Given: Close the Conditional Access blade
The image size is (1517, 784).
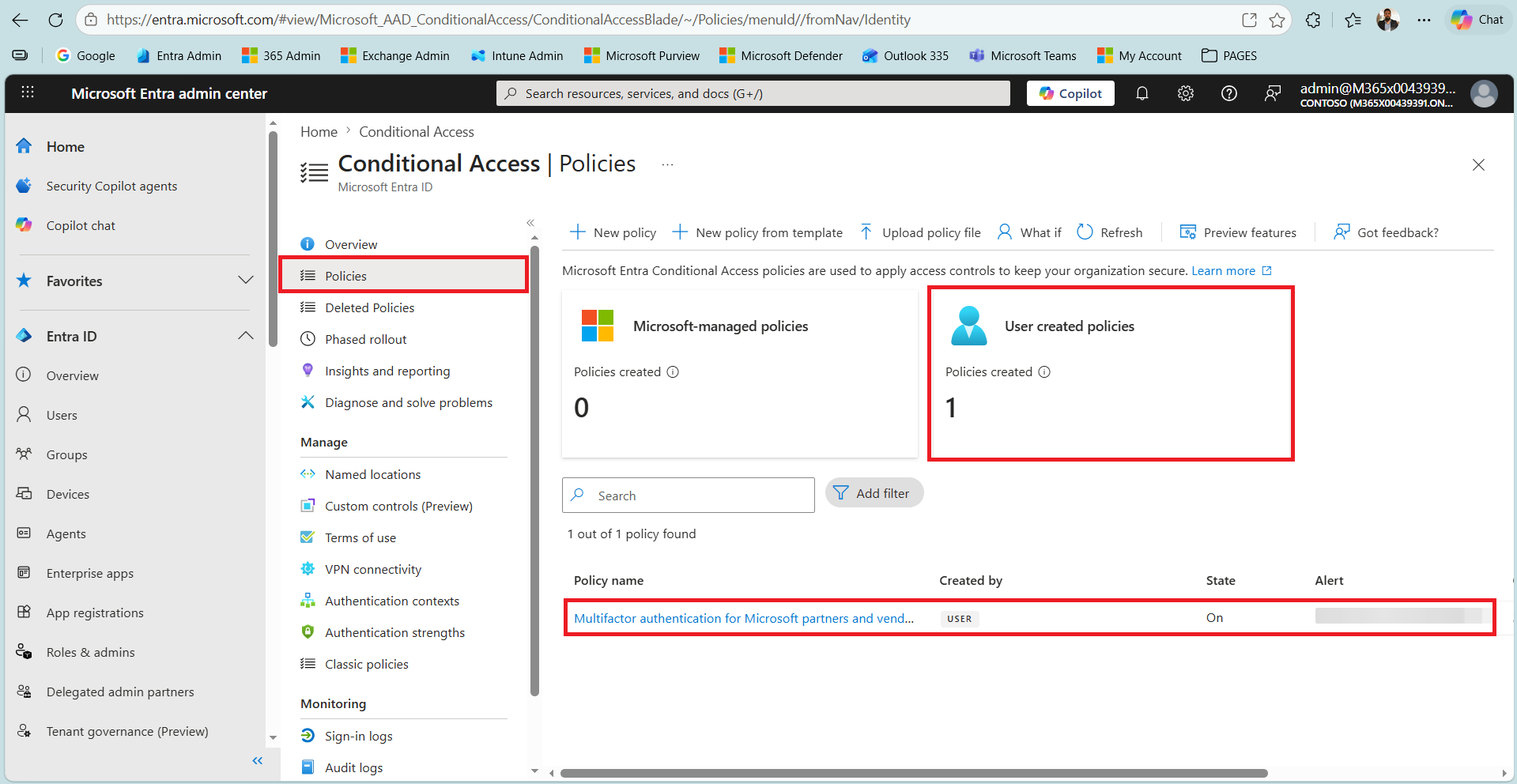Looking at the screenshot, I should (1478, 164).
